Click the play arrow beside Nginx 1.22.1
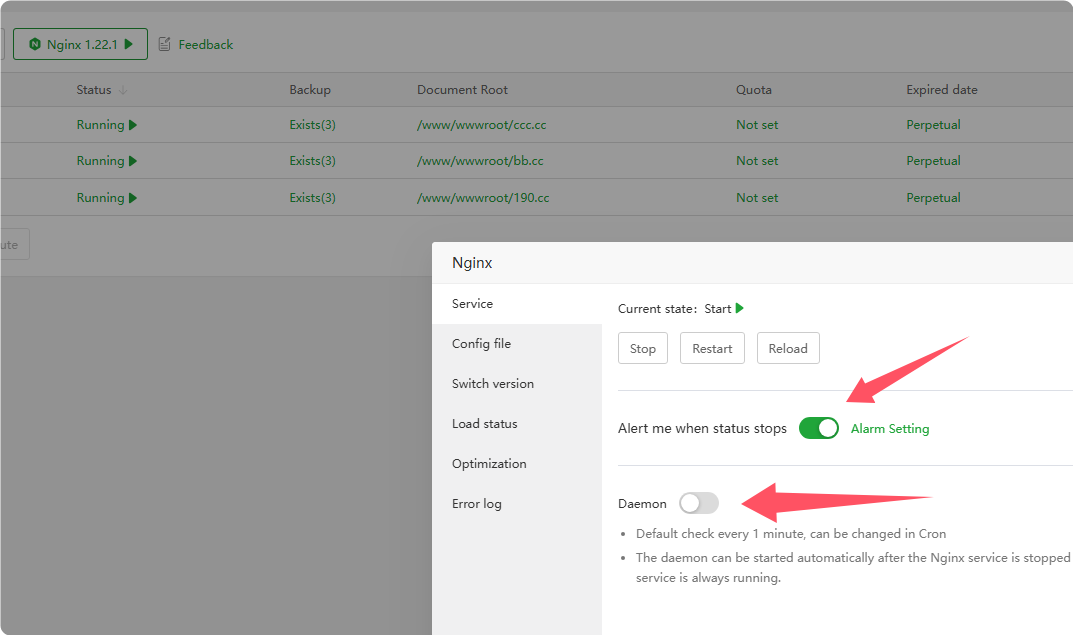Viewport: 1073px width, 635px height. pyautogui.click(x=129, y=45)
